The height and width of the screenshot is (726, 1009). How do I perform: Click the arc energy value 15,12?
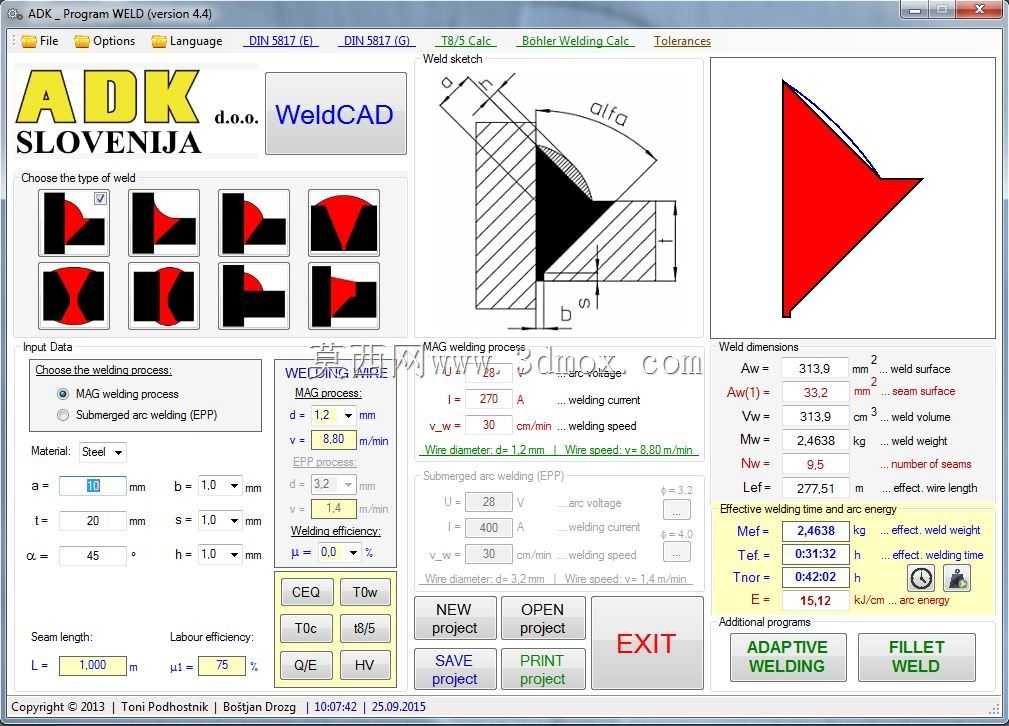pos(815,601)
